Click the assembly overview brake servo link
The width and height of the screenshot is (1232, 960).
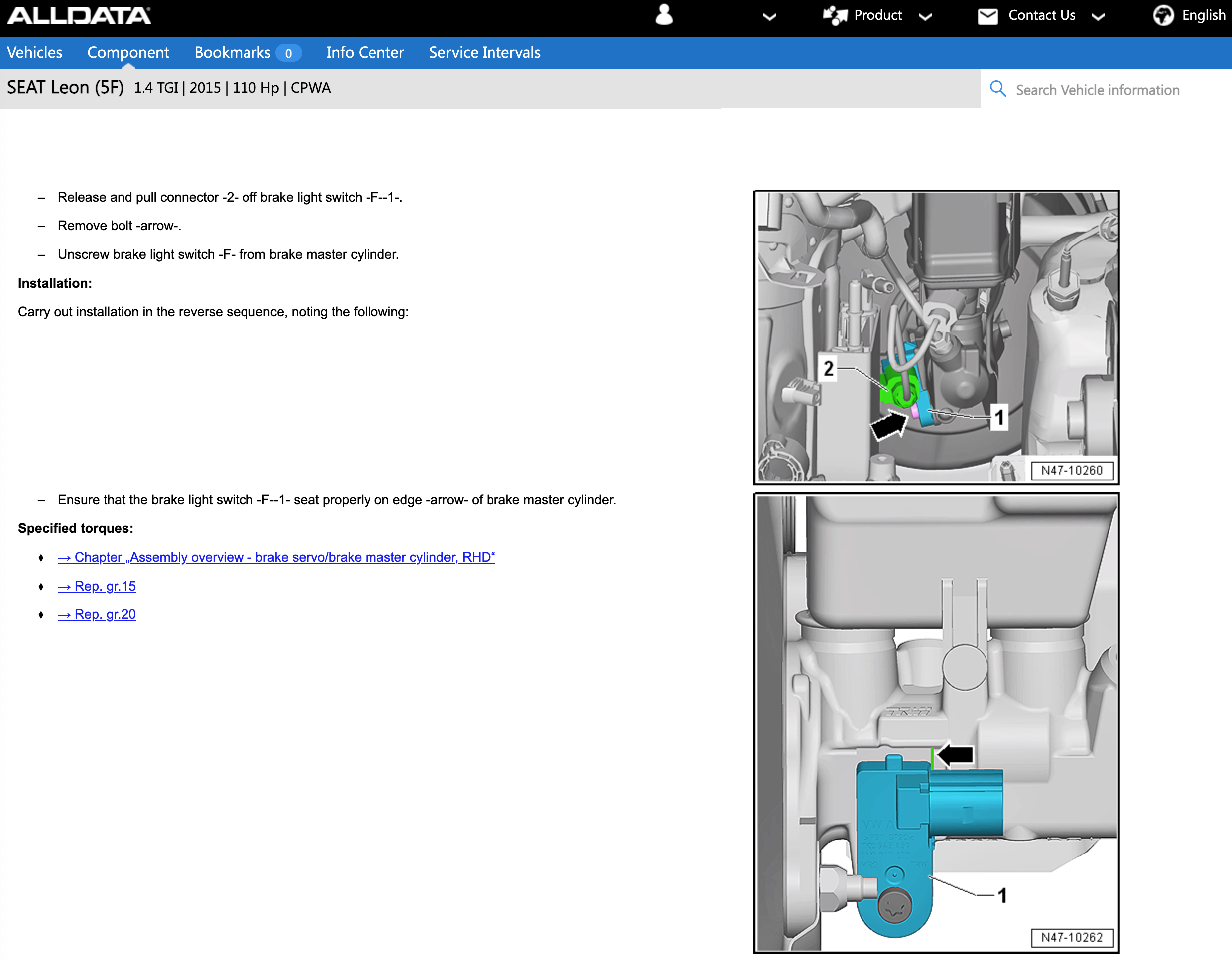tap(276, 557)
